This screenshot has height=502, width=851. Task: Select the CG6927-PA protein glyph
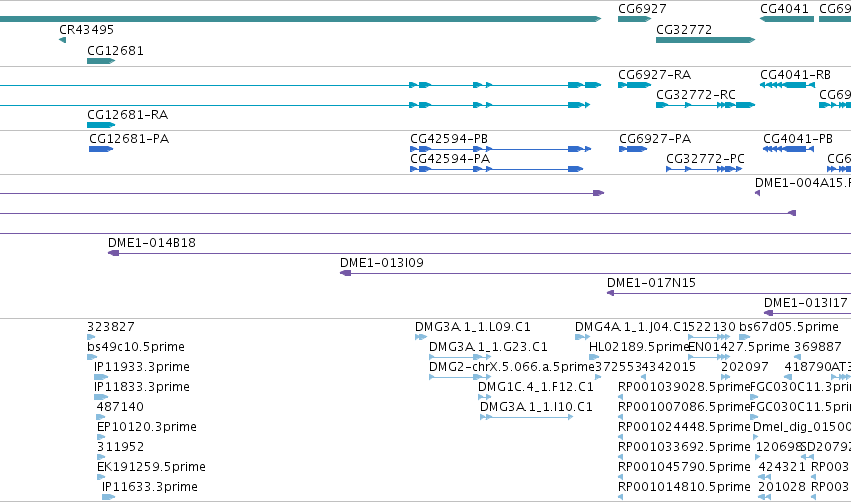pos(633,149)
